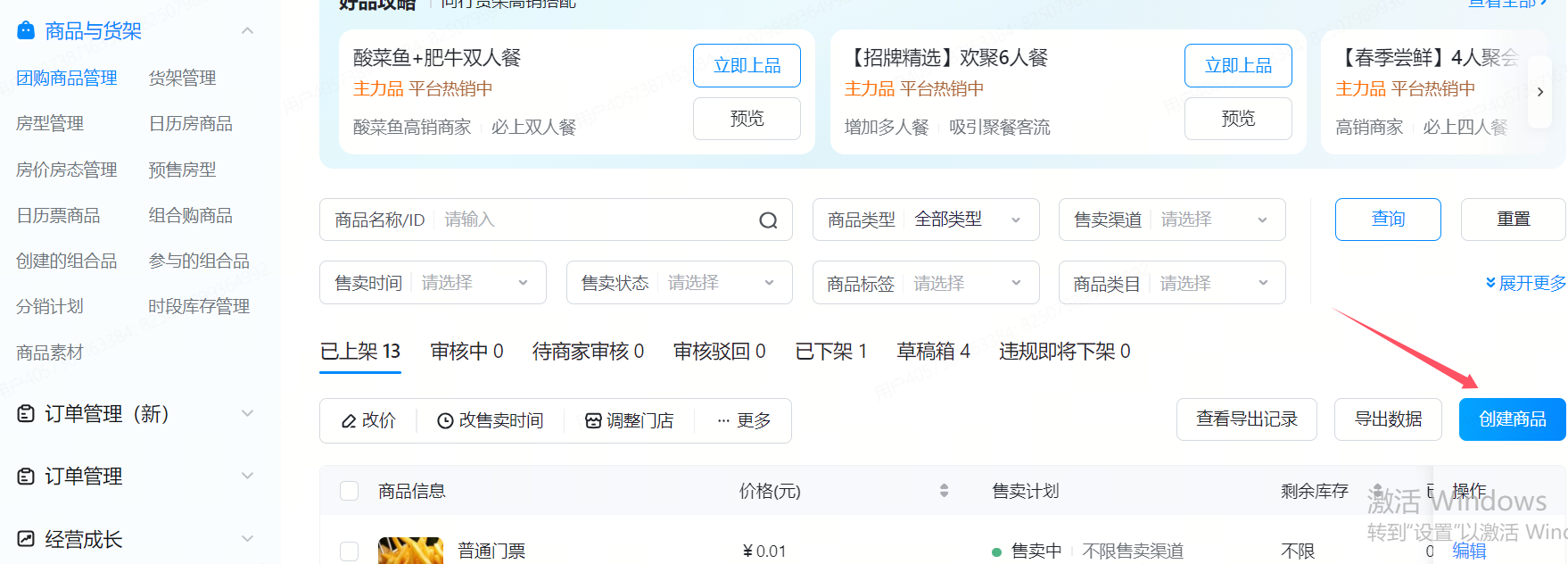Click the 普通门票 product thumbnail
This screenshot has width=1568, height=564.
pos(410,551)
